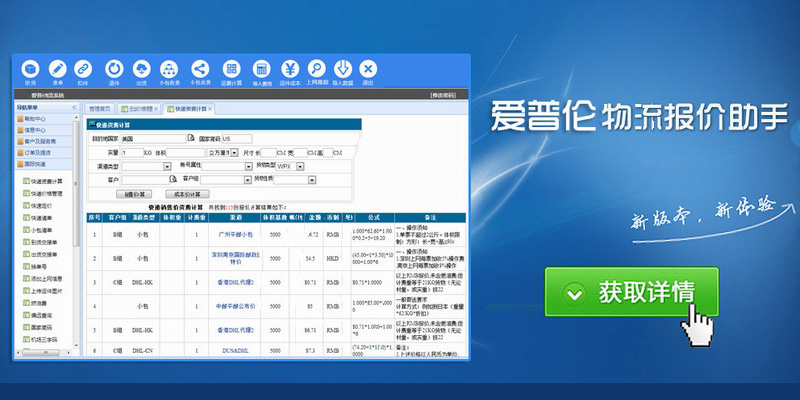Image resolution: width=800 pixels, height=400 pixels.
Task: Click the 退件 circular arrow icon
Action: pos(114,69)
